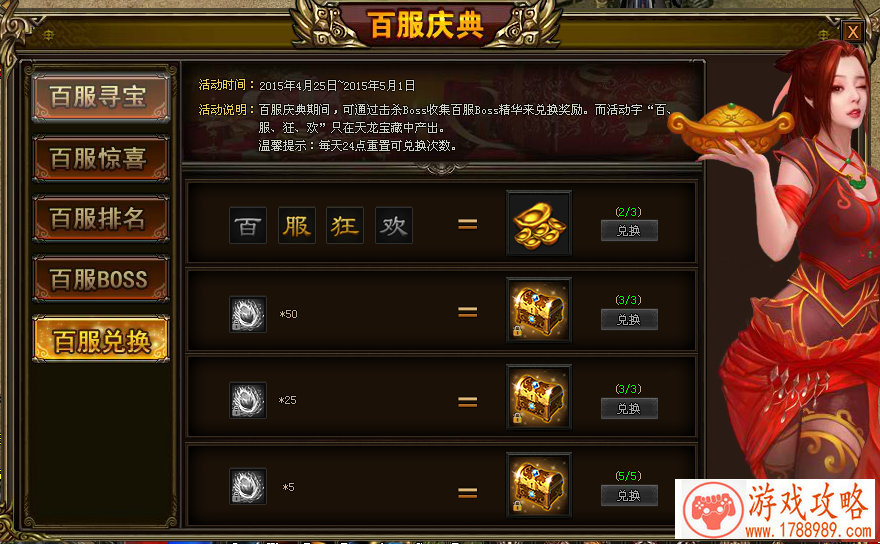Image resolution: width=880 pixels, height=544 pixels.
Task: Click the Boss essence icon marked *5
Action: click(x=248, y=486)
